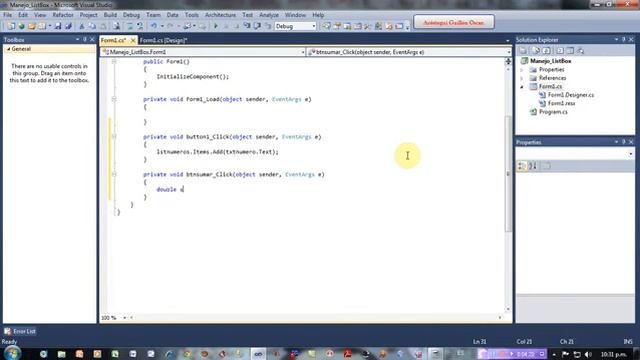Open the Analyze menu
The image size is (640, 360).
click(x=269, y=15)
